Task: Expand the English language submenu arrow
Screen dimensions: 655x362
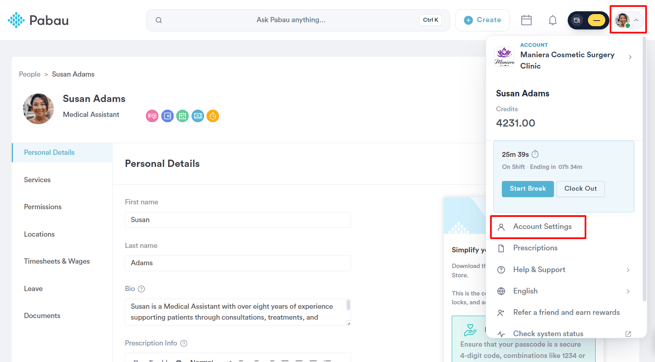Action: pos(628,291)
